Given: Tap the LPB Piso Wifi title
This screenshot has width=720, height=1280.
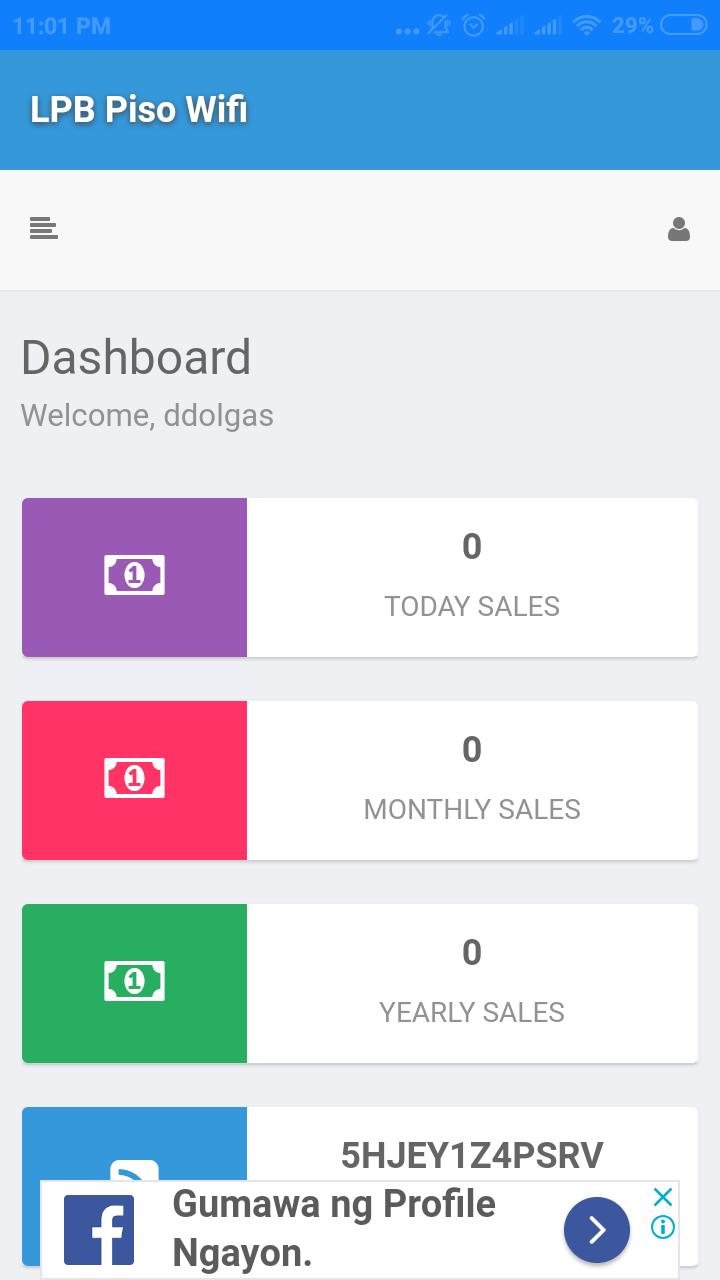Looking at the screenshot, I should pyautogui.click(x=139, y=110).
